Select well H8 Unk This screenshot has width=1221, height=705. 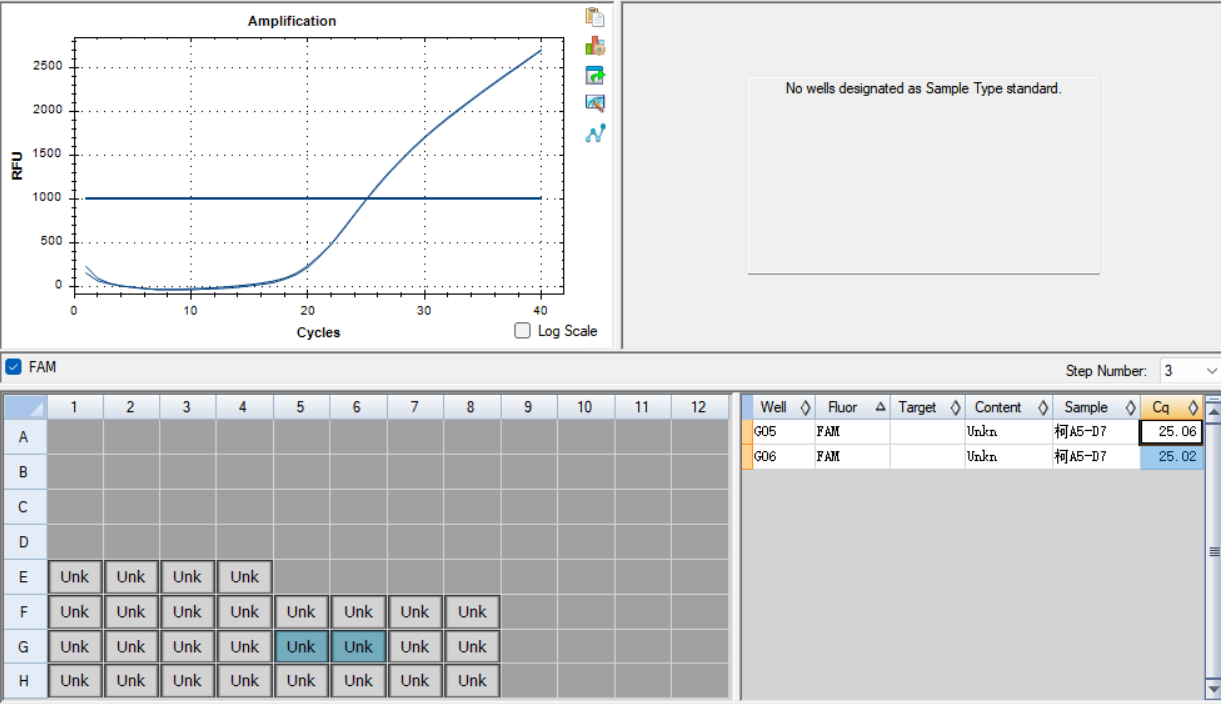(472, 681)
